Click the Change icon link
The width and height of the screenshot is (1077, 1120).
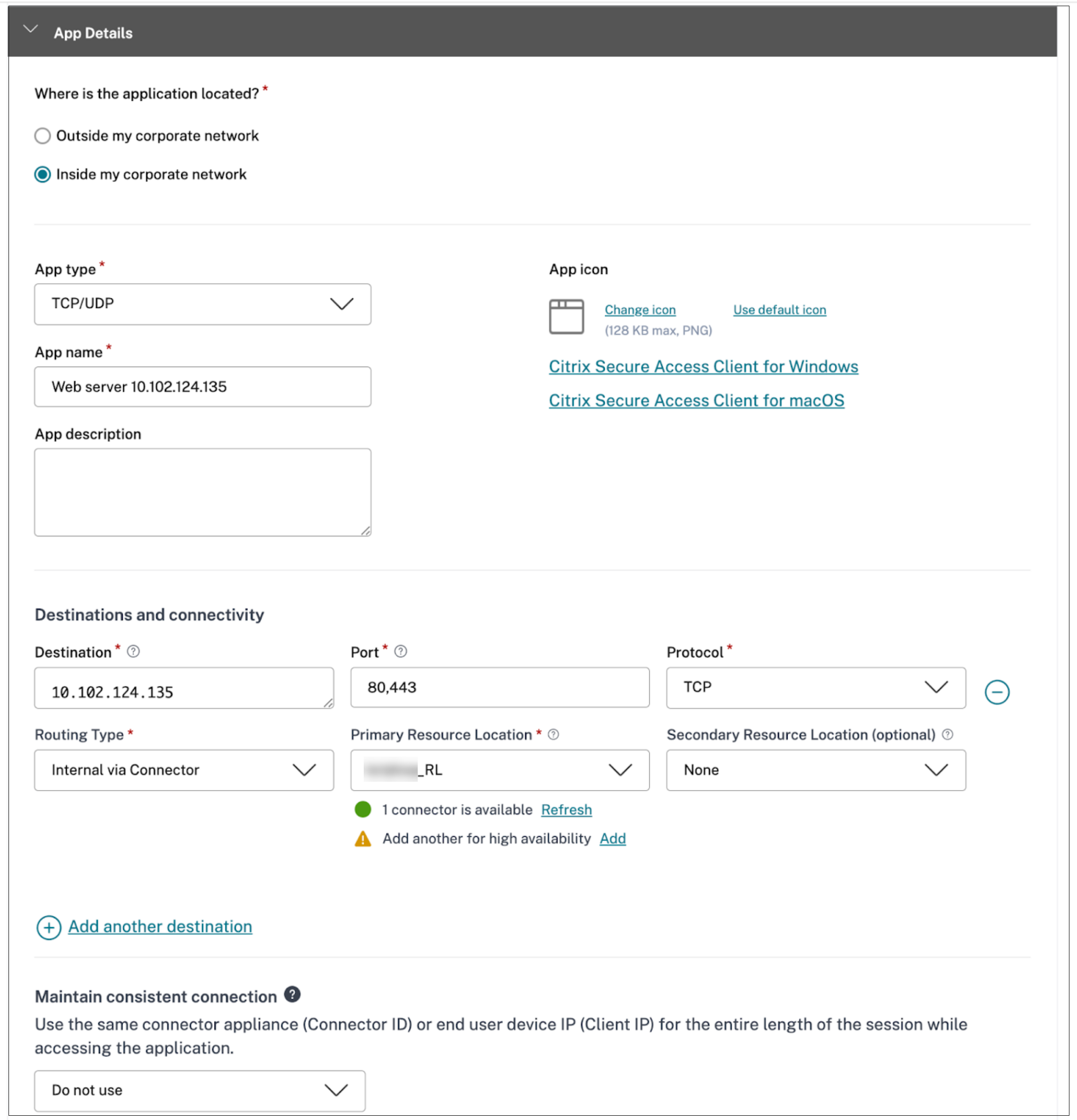640,310
